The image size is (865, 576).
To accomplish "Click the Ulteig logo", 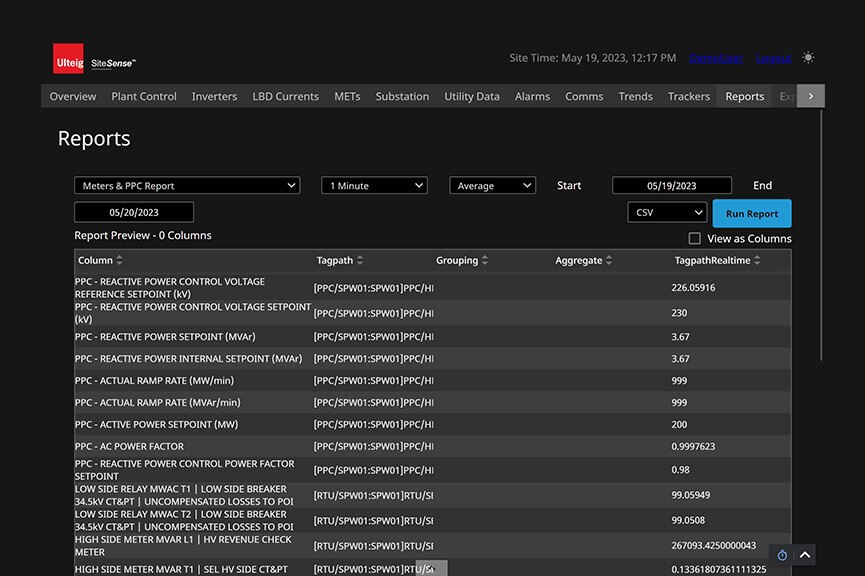I will [x=69, y=59].
